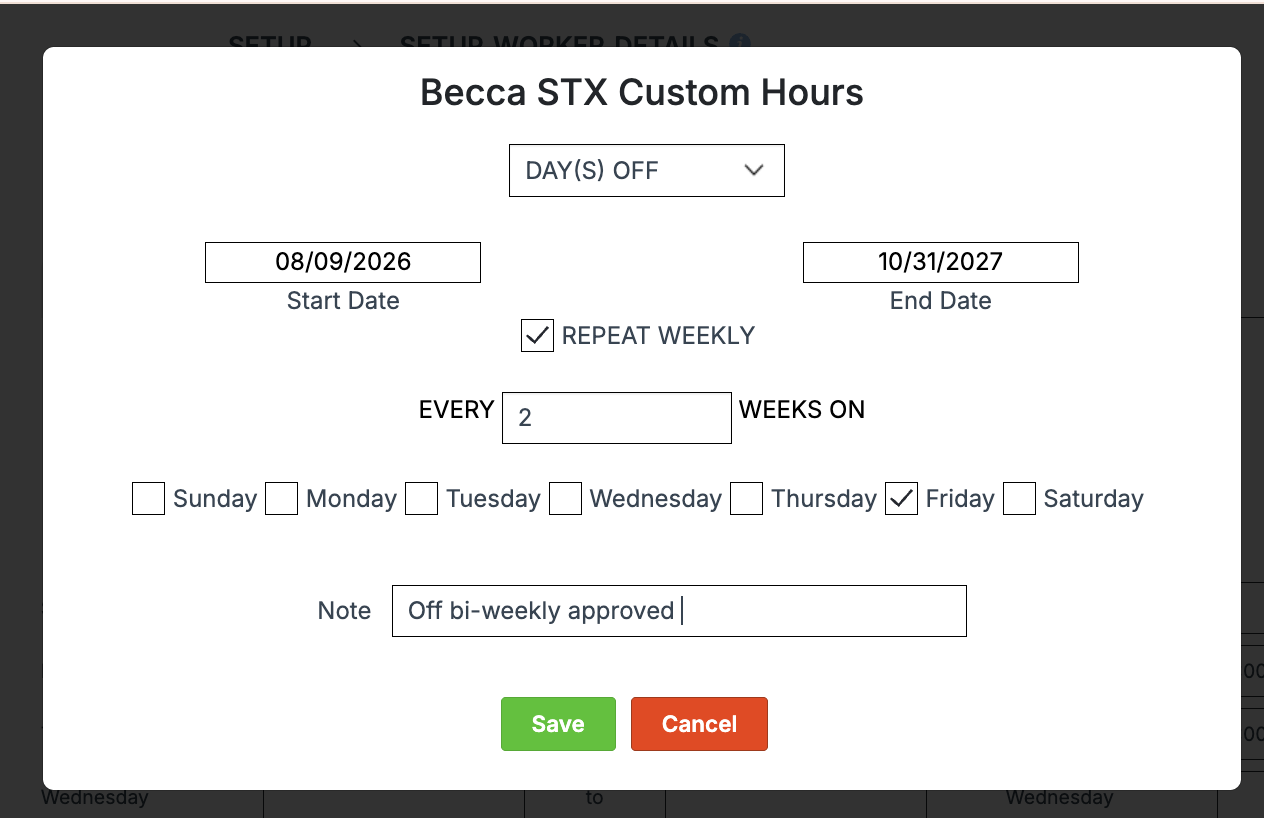
Task: Click the Note text field
Action: pos(679,611)
